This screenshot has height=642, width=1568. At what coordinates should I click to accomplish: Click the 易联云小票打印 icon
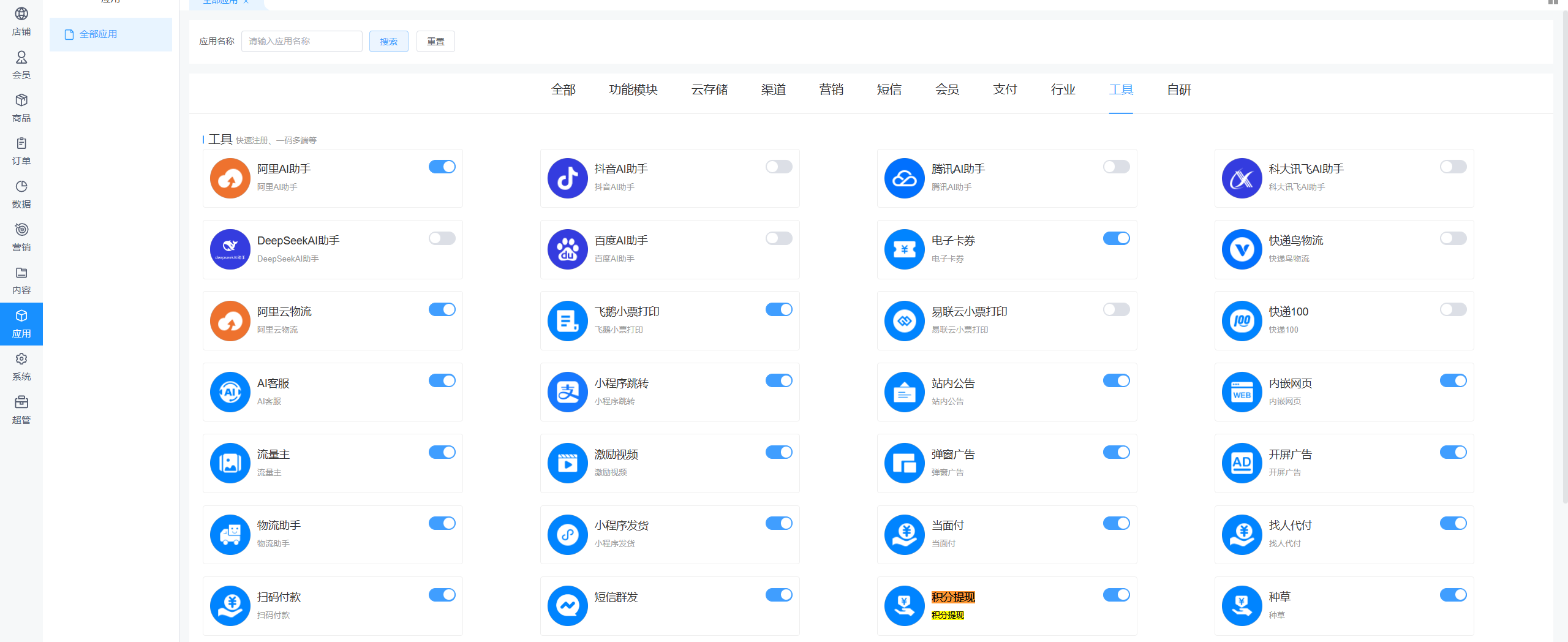coord(905,321)
